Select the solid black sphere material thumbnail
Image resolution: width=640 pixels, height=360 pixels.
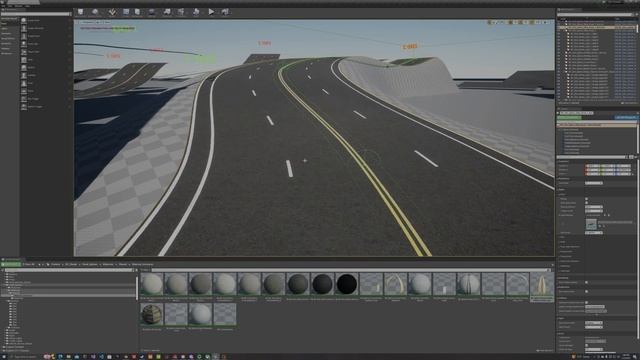tap(347, 284)
